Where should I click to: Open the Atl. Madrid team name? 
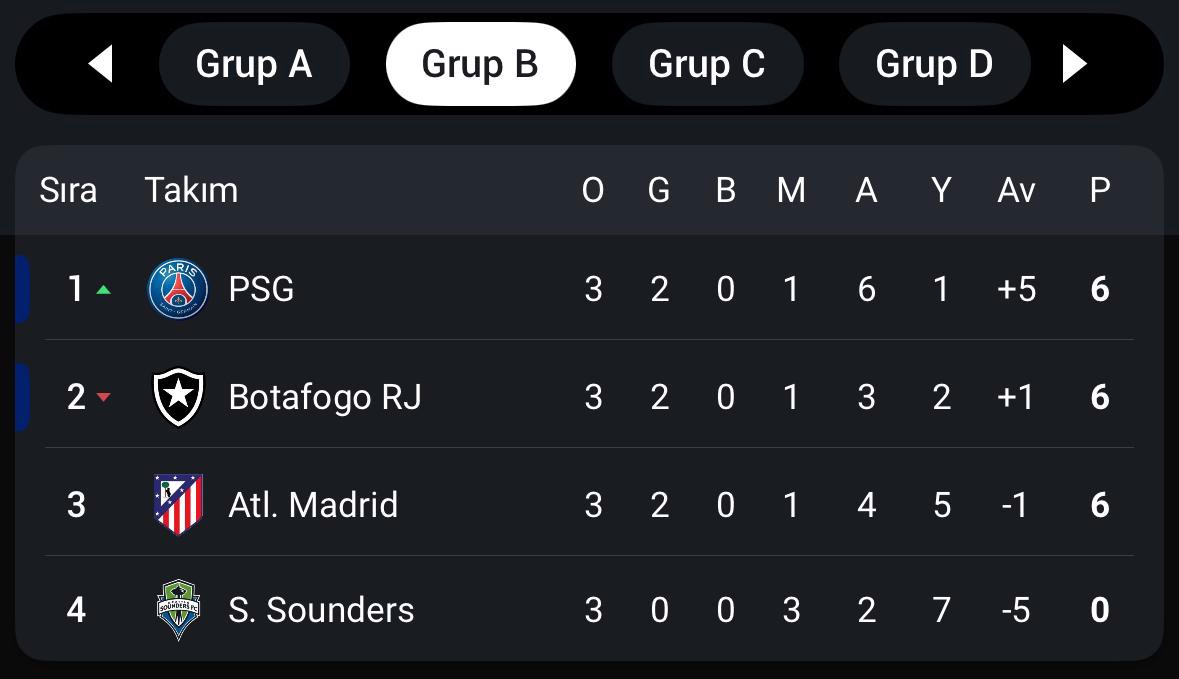tap(313, 505)
